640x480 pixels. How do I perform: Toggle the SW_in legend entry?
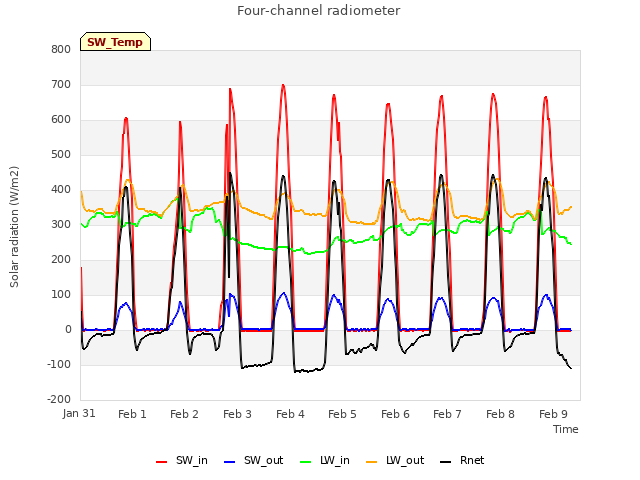[182, 460]
